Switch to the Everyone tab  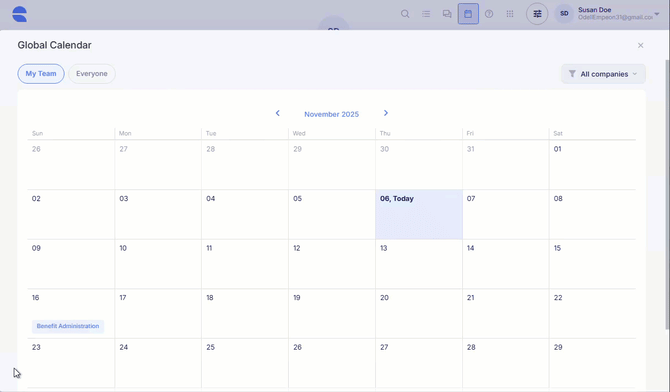(92, 74)
